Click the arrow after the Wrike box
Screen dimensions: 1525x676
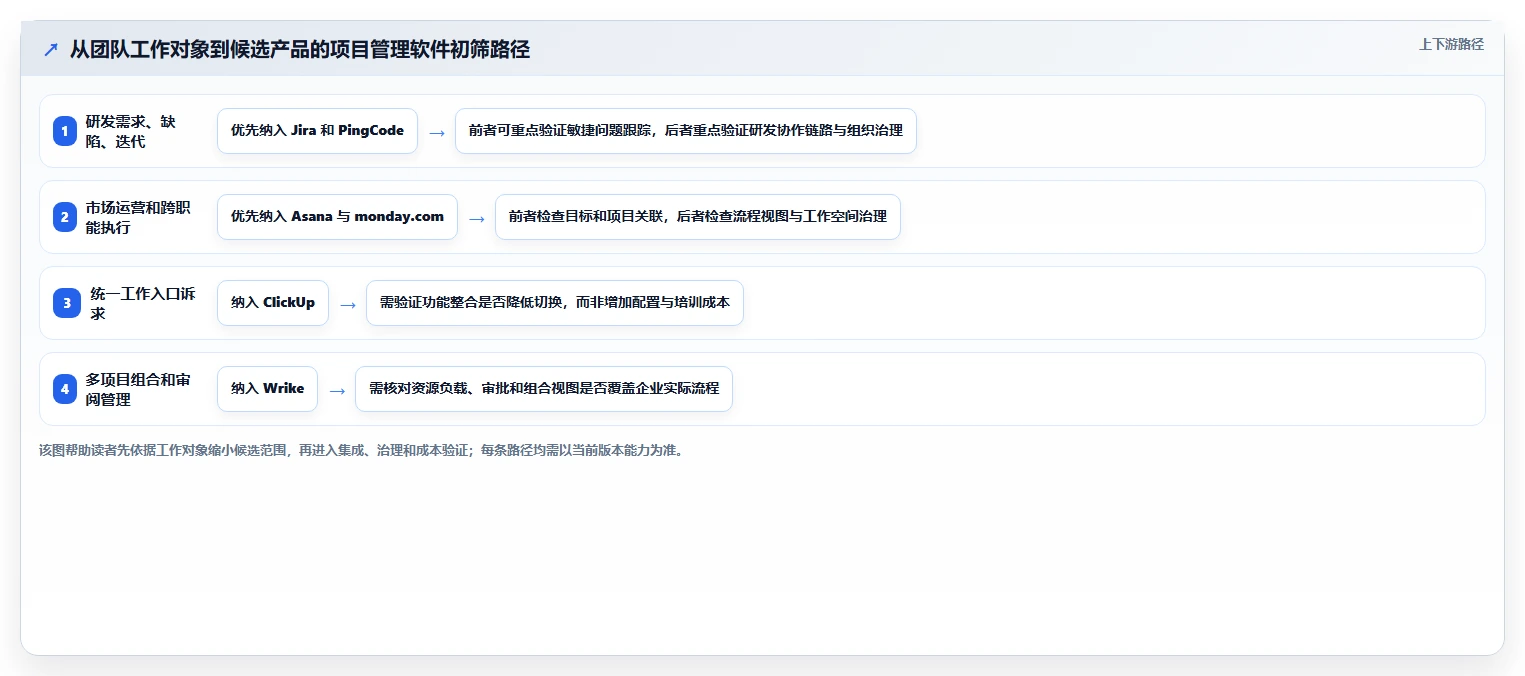(337, 390)
